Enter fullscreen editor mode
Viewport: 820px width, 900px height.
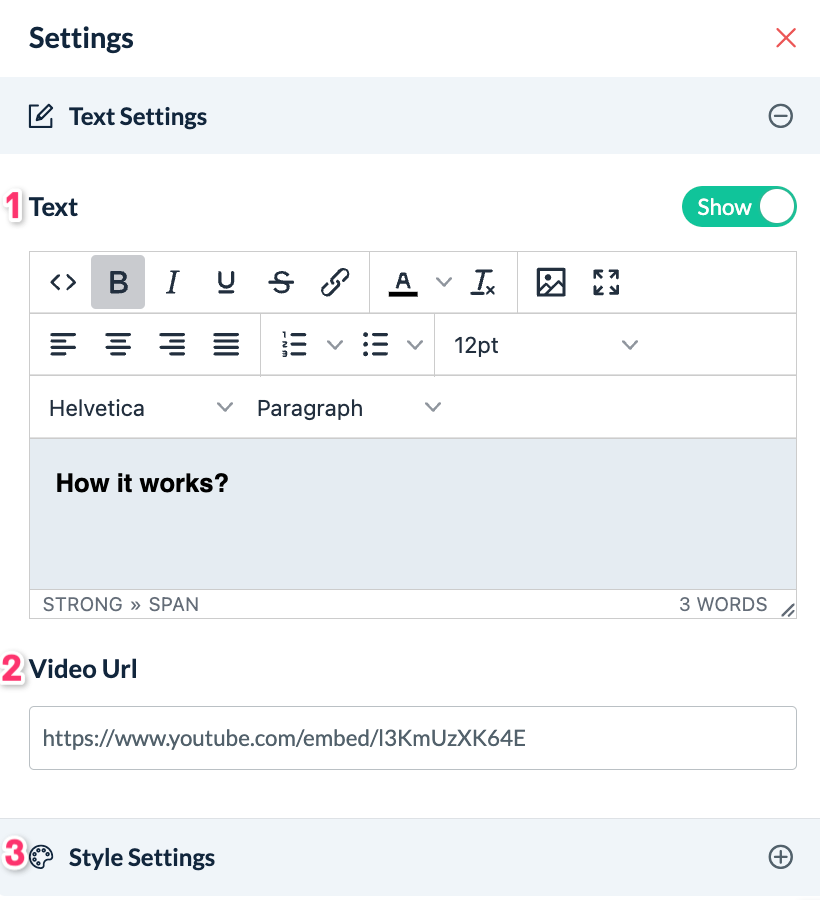click(606, 283)
